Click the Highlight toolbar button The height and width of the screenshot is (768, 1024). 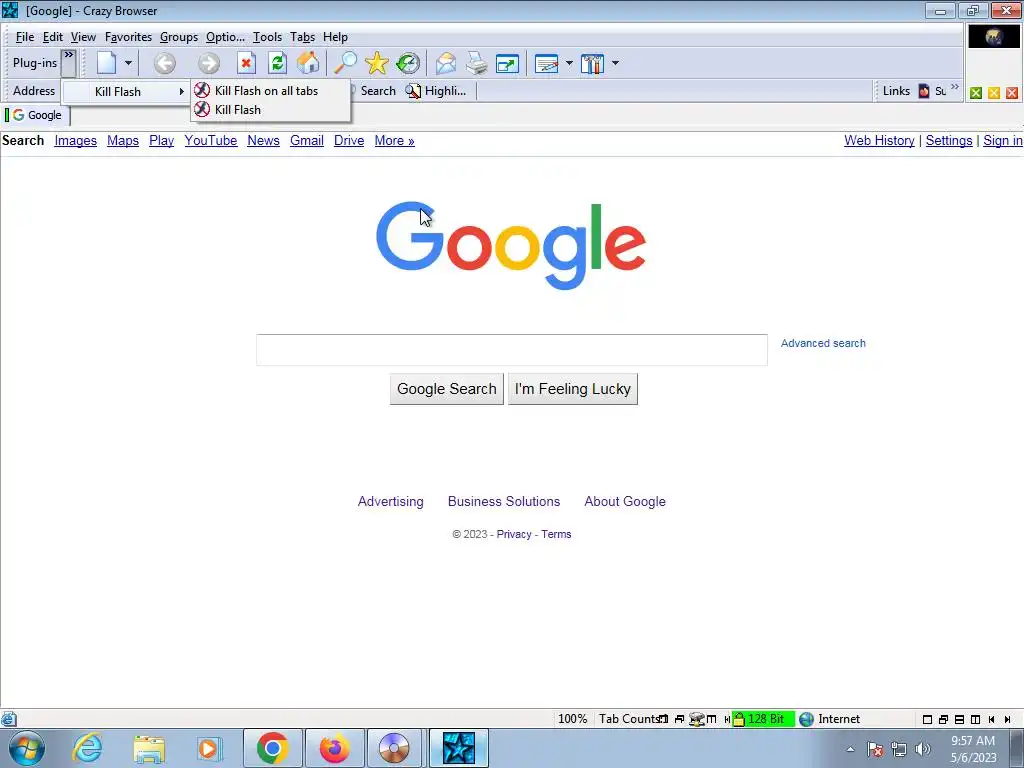pyautogui.click(x=436, y=91)
